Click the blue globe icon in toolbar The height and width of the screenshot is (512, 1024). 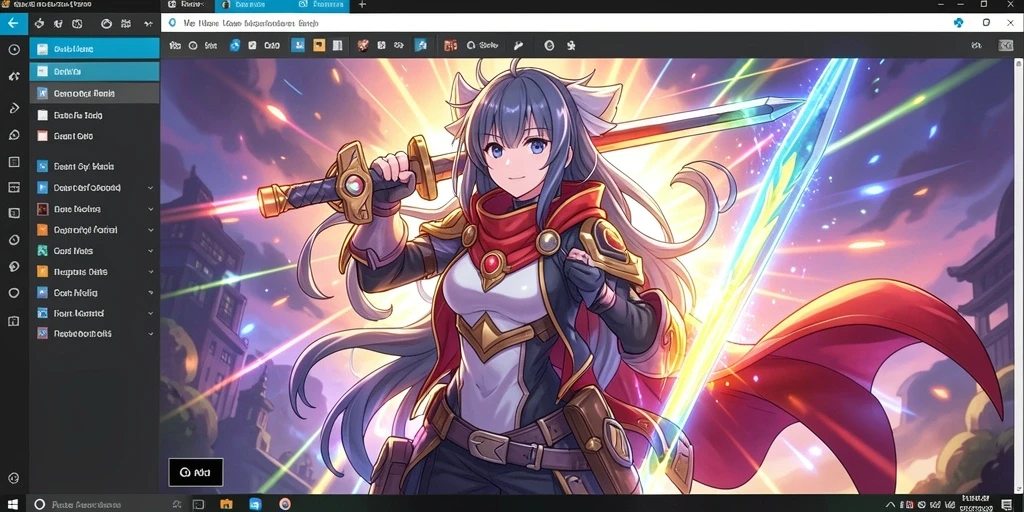(x=235, y=46)
